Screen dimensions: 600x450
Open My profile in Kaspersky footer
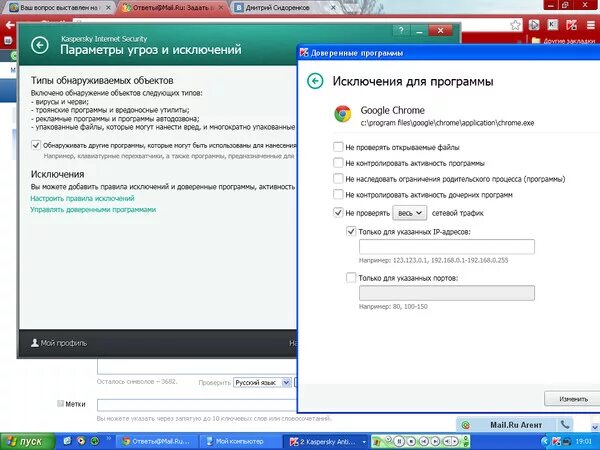click(59, 343)
